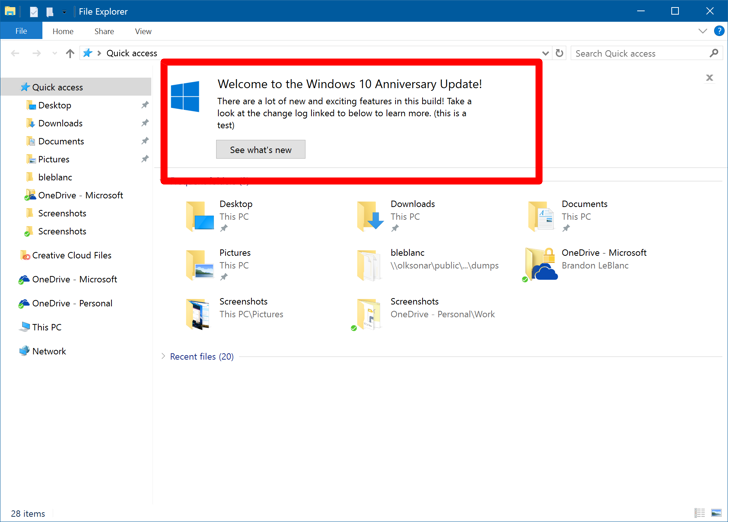Click the Back navigation arrow
Screen dimensions: 738x529
click(x=15, y=53)
